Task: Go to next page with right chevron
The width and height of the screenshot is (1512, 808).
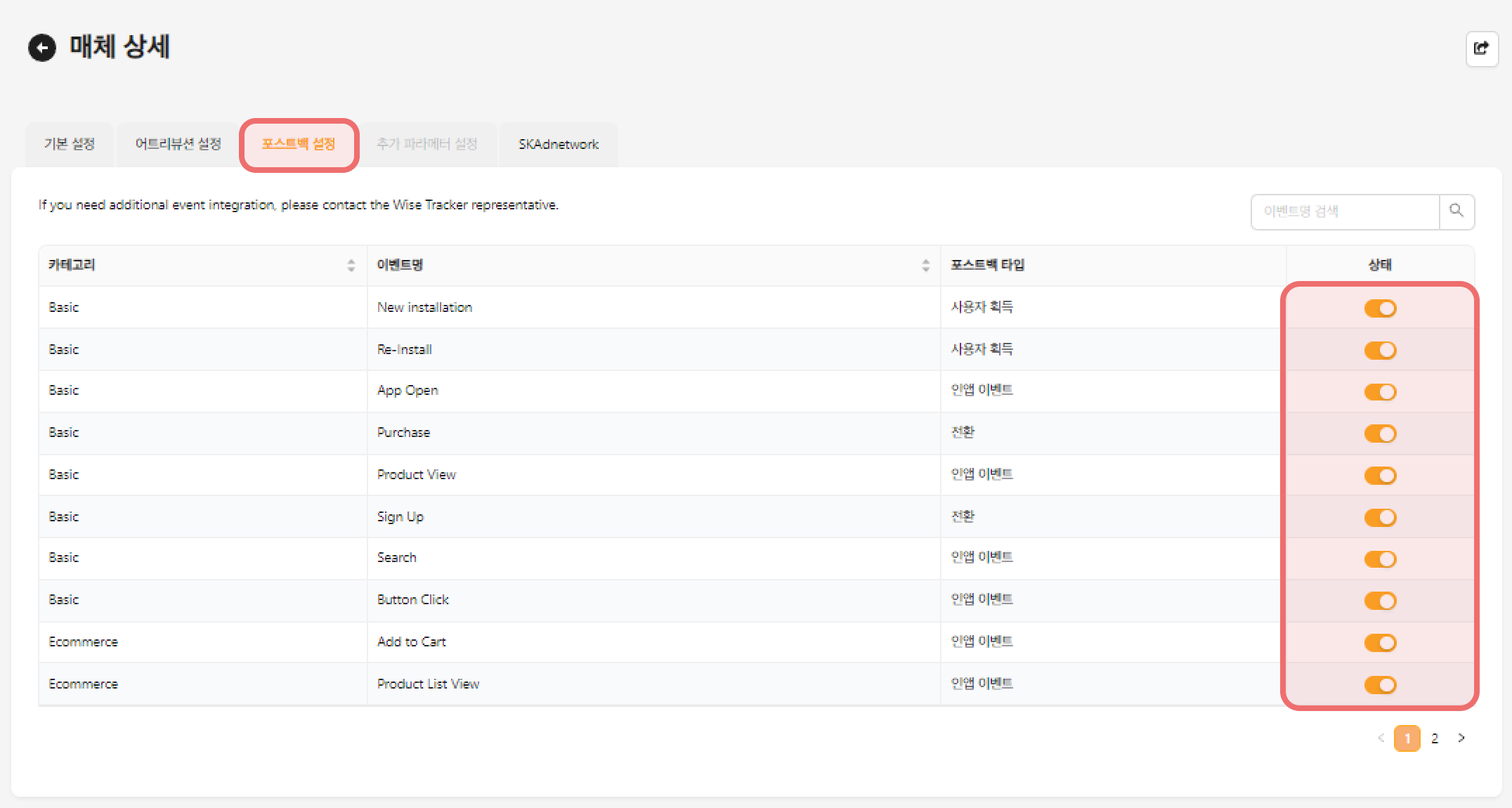Action: coord(1461,738)
